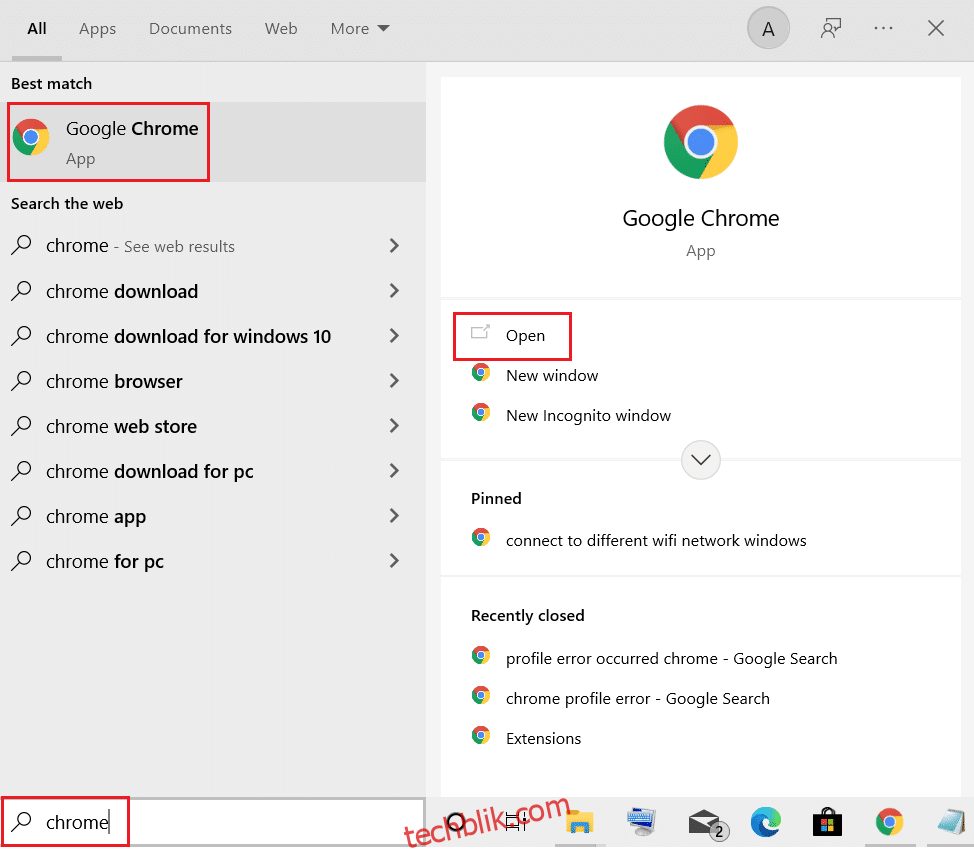Click Chrome icon beside New window
Viewport: 974px width, 849px height.
tap(481, 373)
